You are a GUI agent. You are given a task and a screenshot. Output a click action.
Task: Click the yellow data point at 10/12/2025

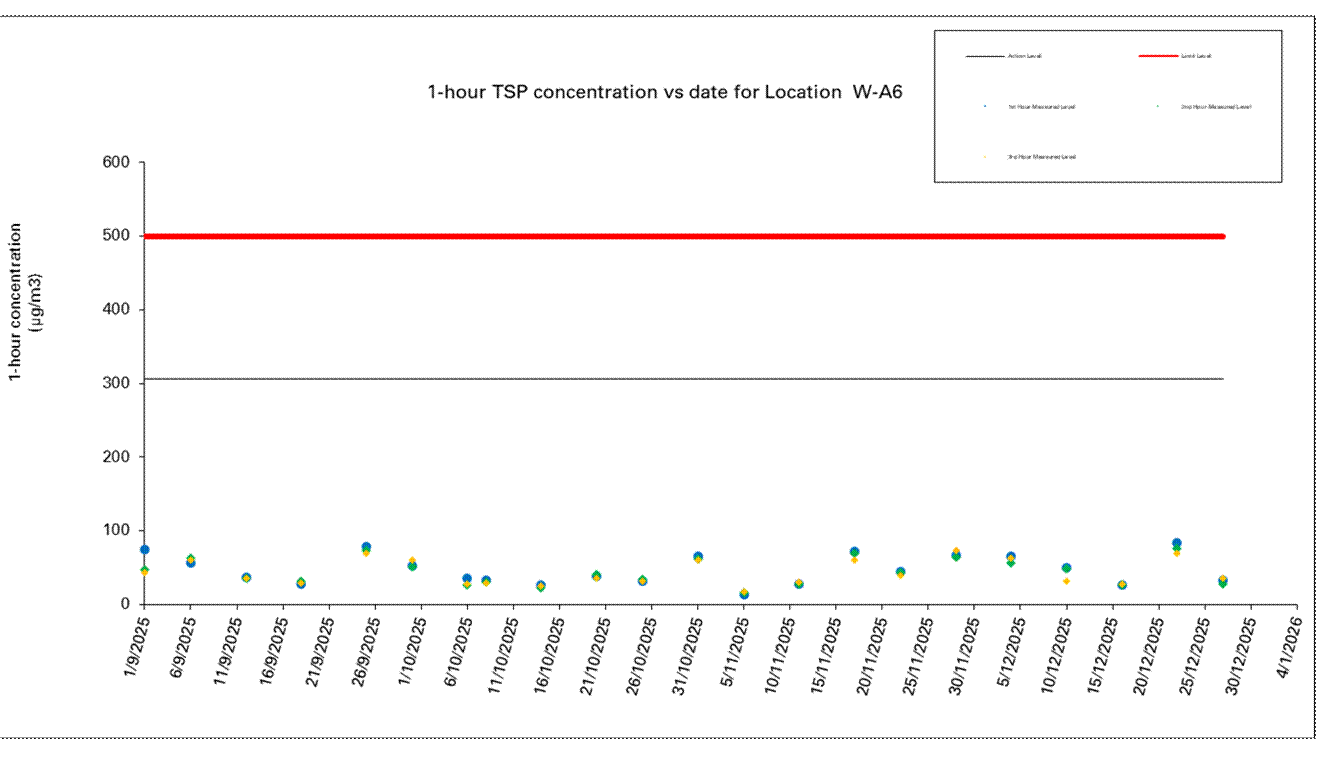[x=1066, y=581]
